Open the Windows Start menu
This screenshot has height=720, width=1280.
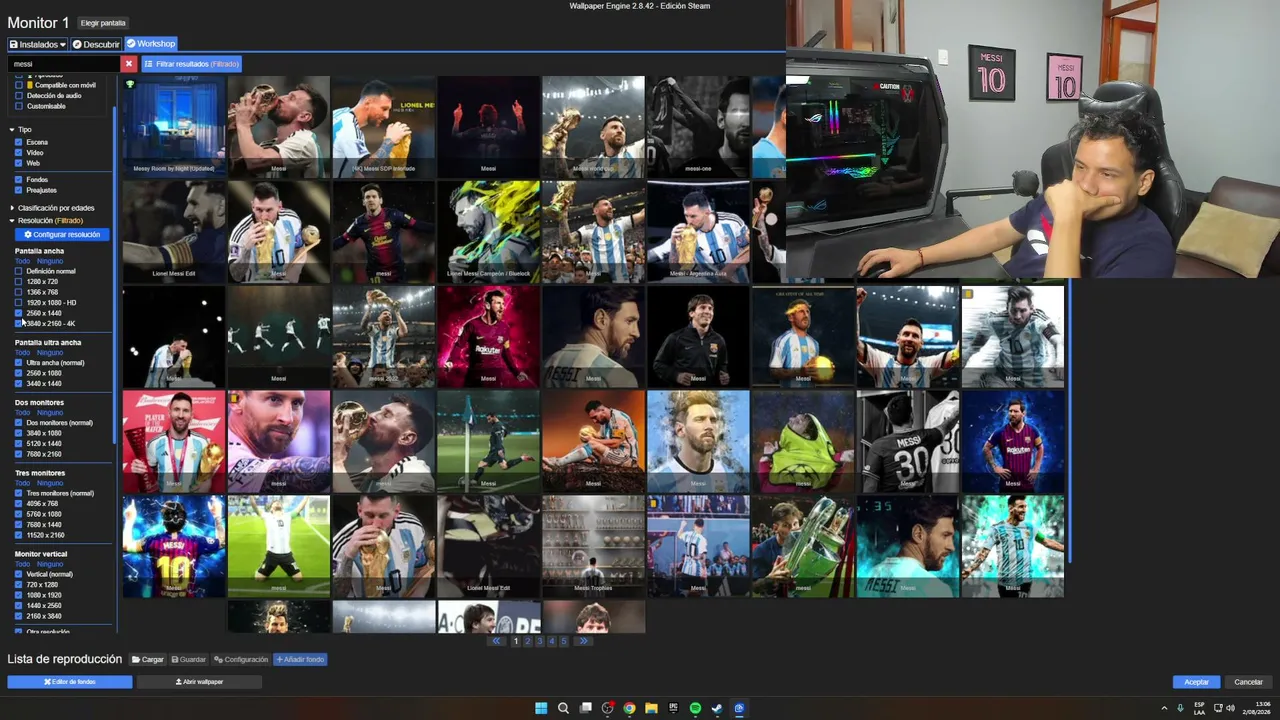tap(541, 708)
